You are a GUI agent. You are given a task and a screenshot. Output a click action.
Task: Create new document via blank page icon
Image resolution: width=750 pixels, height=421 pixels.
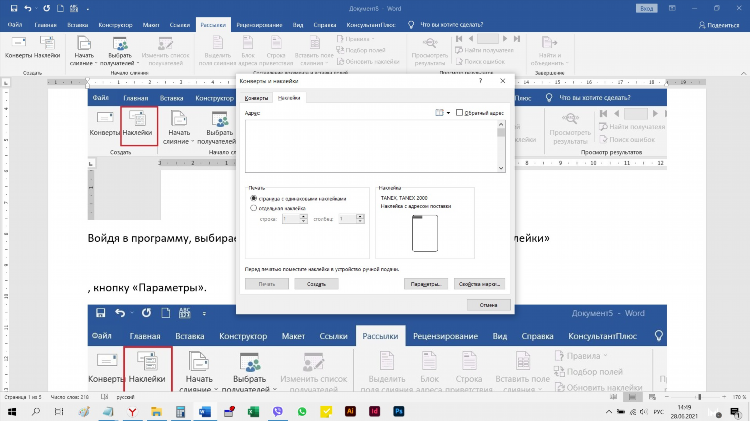tap(60, 8)
